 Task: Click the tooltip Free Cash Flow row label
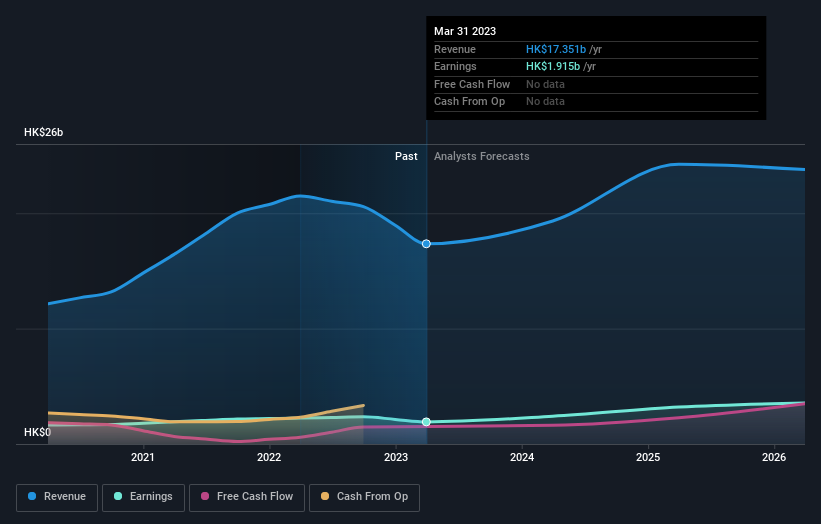(472, 84)
